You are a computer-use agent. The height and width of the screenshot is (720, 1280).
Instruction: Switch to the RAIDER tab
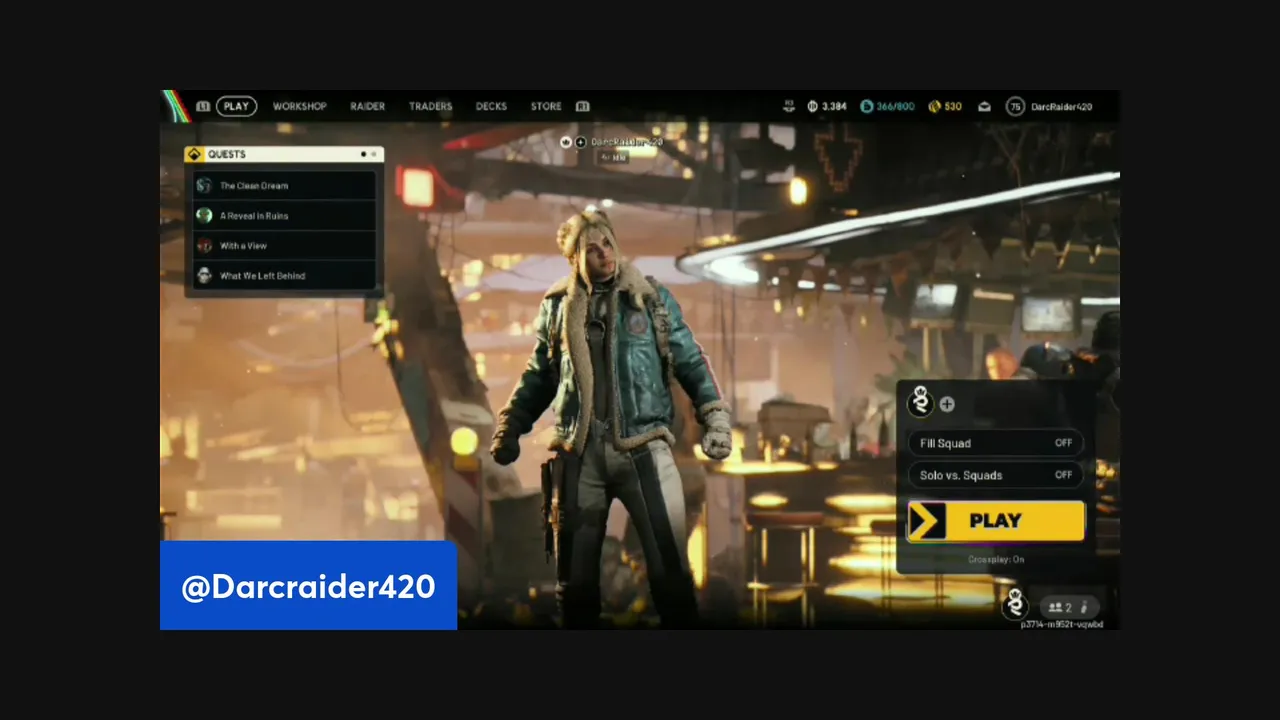(367, 106)
